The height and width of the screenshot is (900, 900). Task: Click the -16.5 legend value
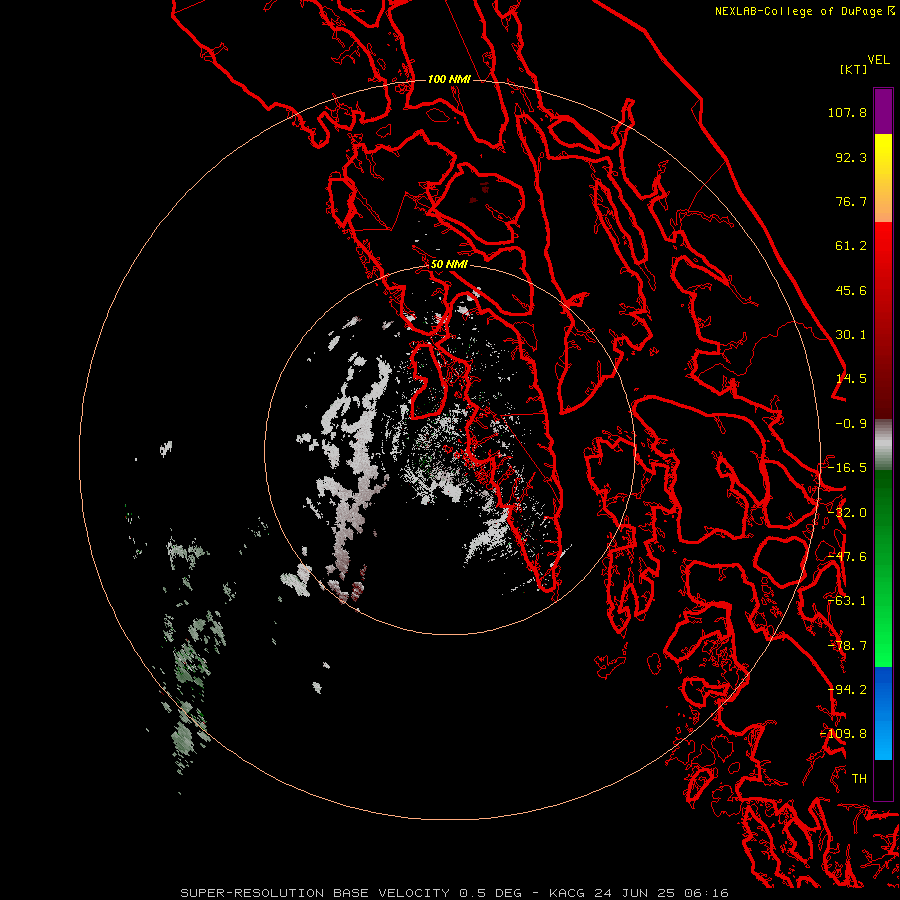(x=847, y=468)
